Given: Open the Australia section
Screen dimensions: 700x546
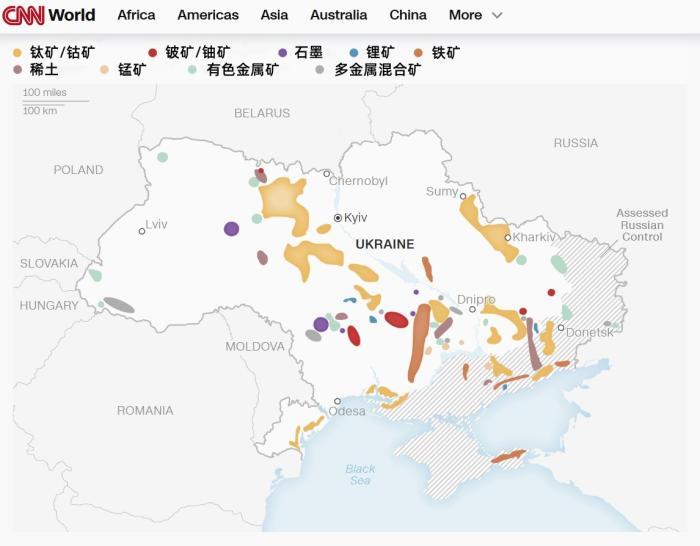Looking at the screenshot, I should (x=338, y=15).
